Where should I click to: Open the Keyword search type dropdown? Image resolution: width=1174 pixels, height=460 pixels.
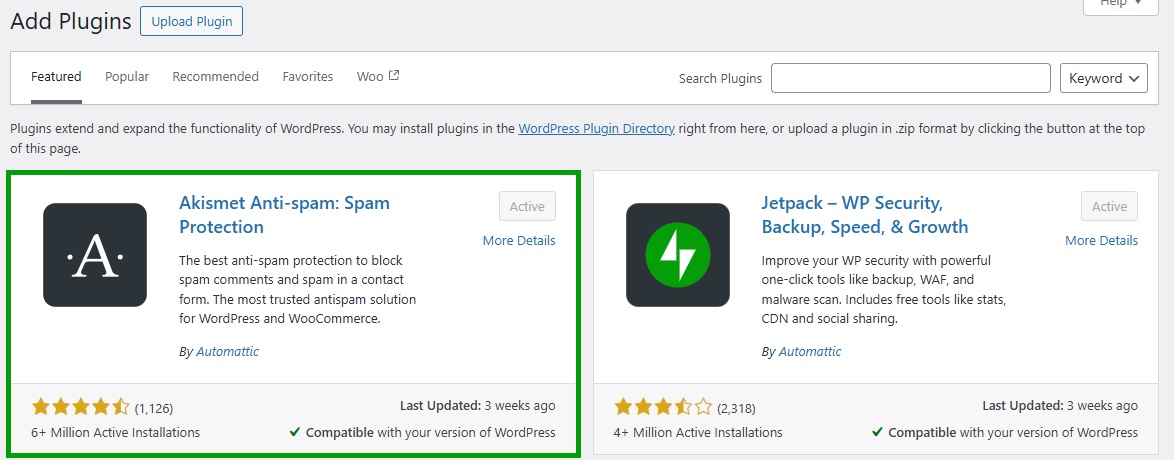[1104, 78]
